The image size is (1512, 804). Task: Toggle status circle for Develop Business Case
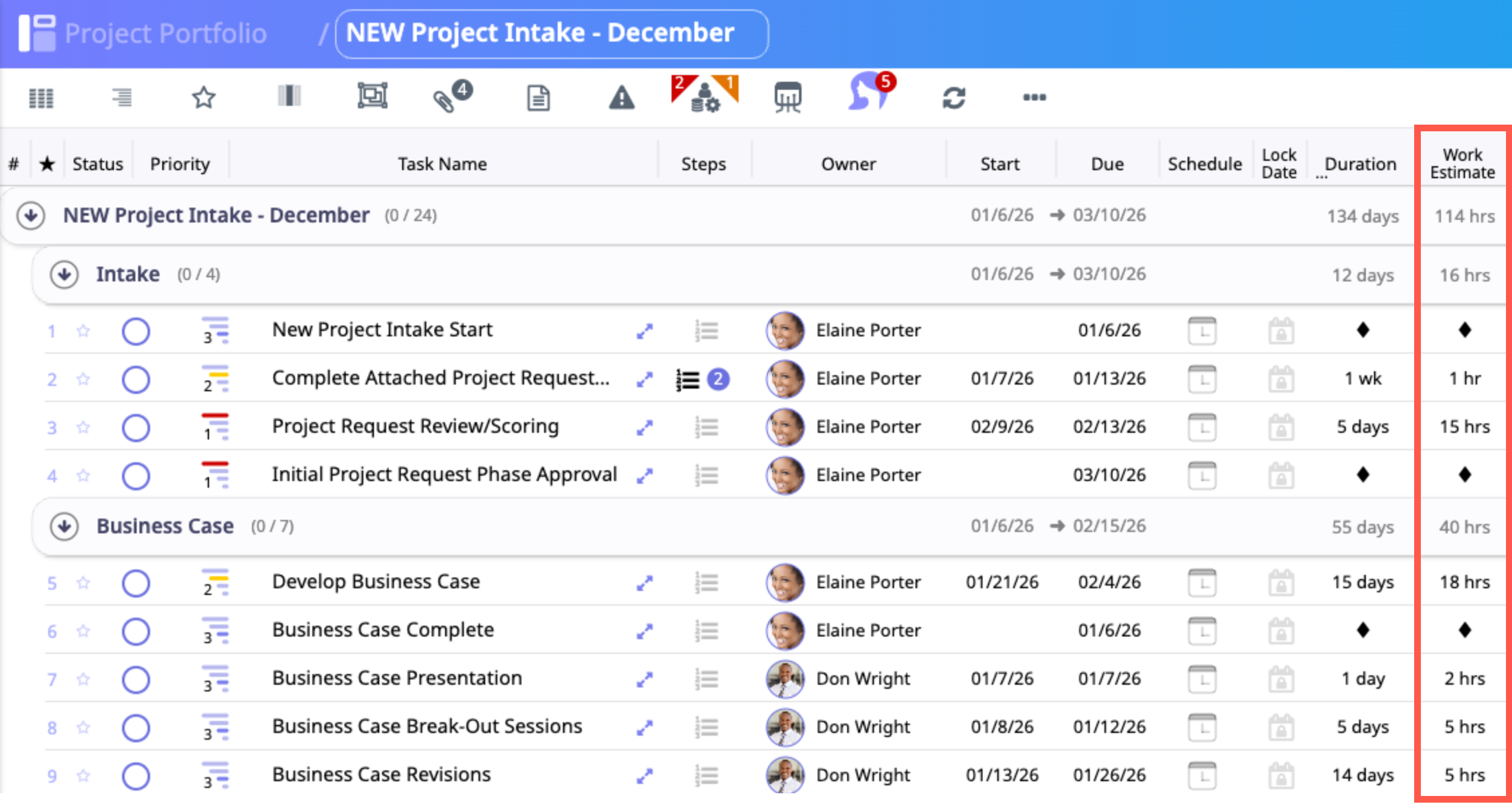point(136,583)
